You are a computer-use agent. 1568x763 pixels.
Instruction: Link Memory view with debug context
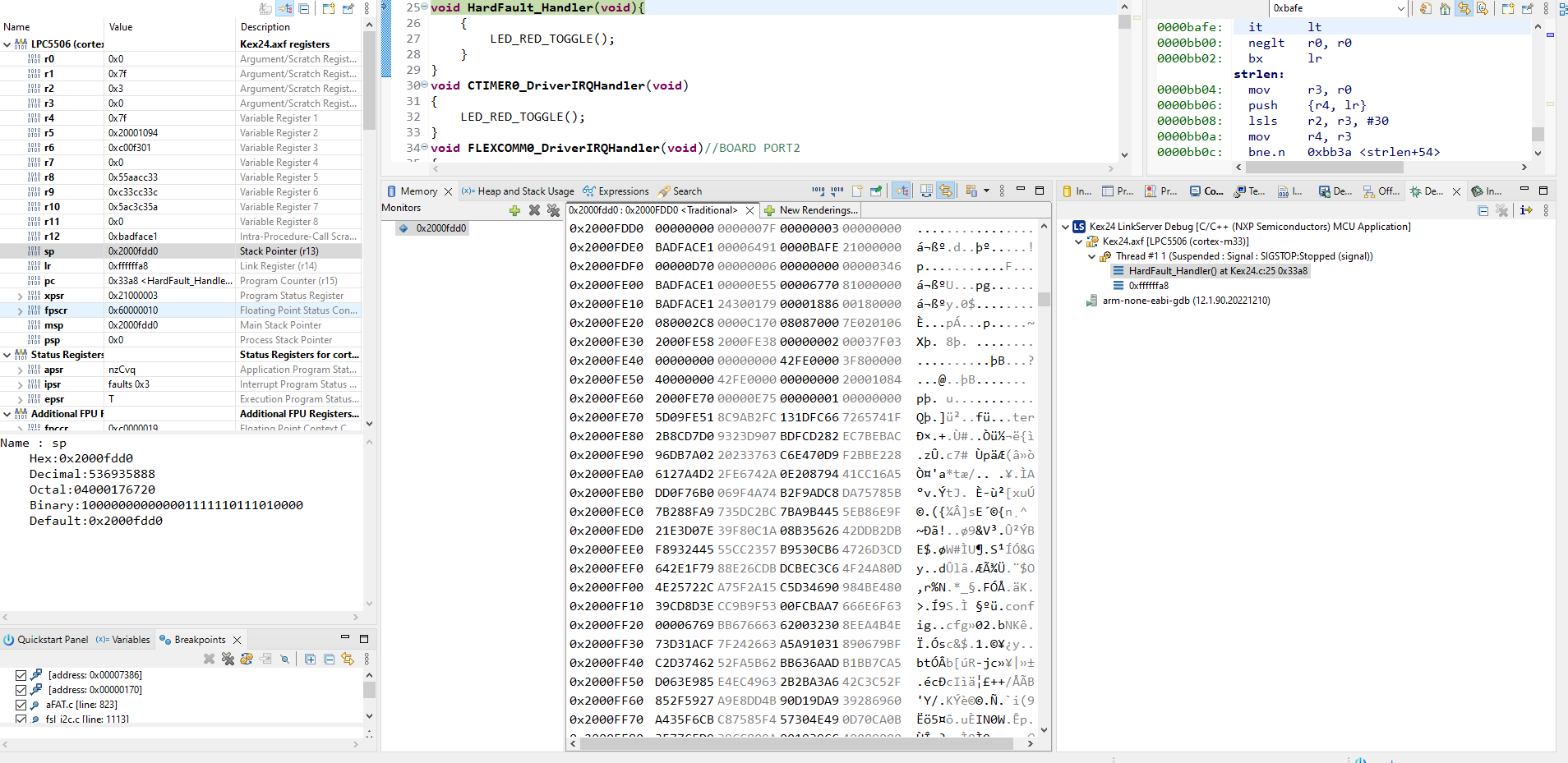(x=946, y=191)
